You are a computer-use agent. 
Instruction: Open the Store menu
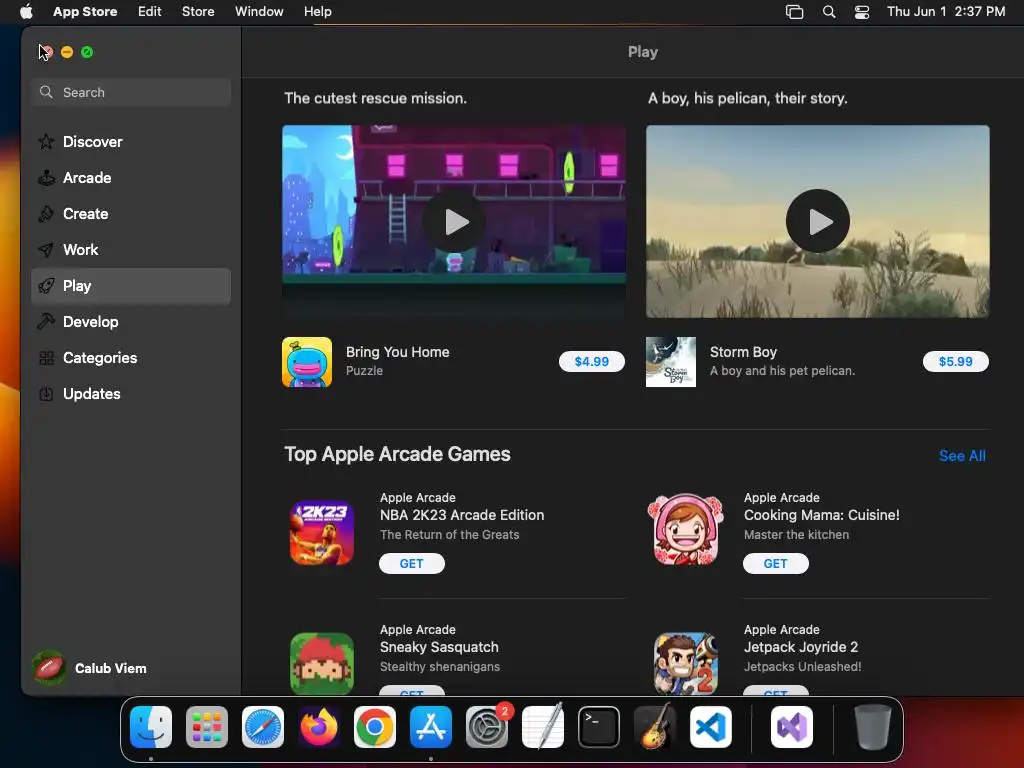[198, 12]
